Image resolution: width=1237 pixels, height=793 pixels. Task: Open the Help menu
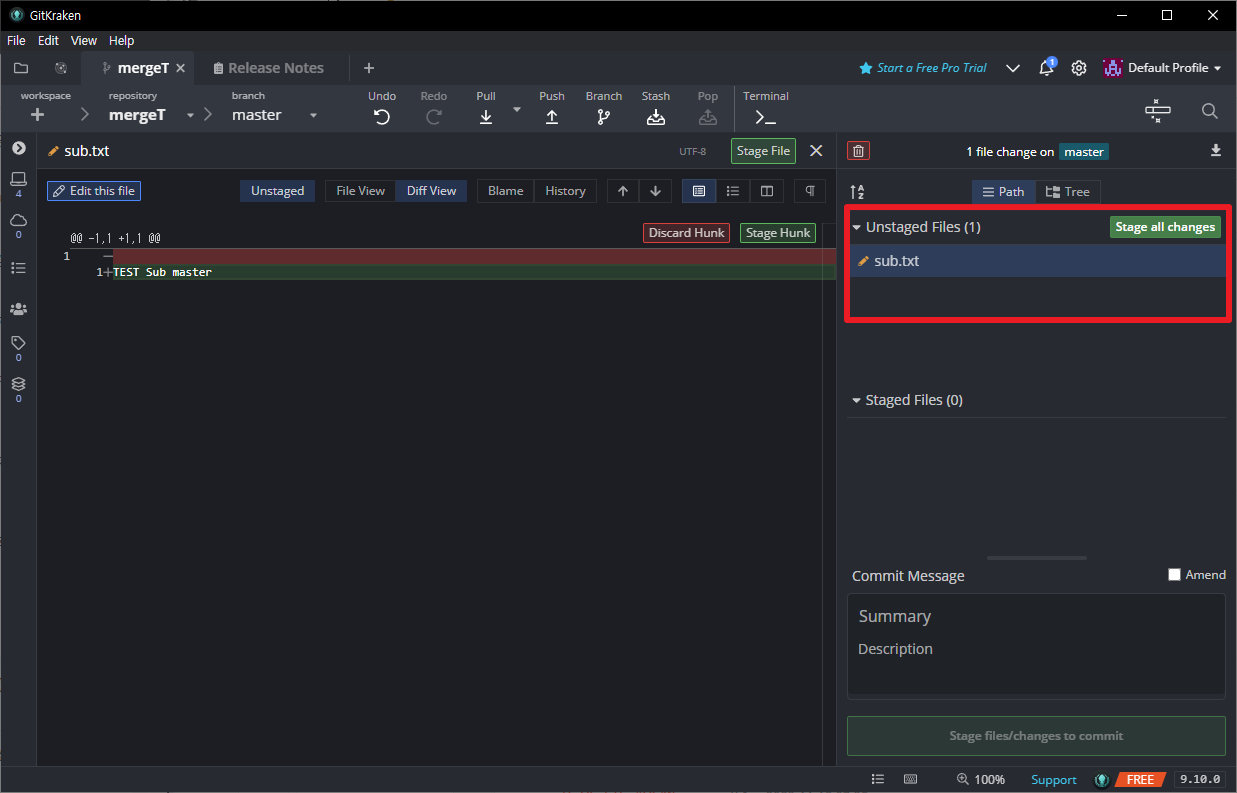coord(121,41)
